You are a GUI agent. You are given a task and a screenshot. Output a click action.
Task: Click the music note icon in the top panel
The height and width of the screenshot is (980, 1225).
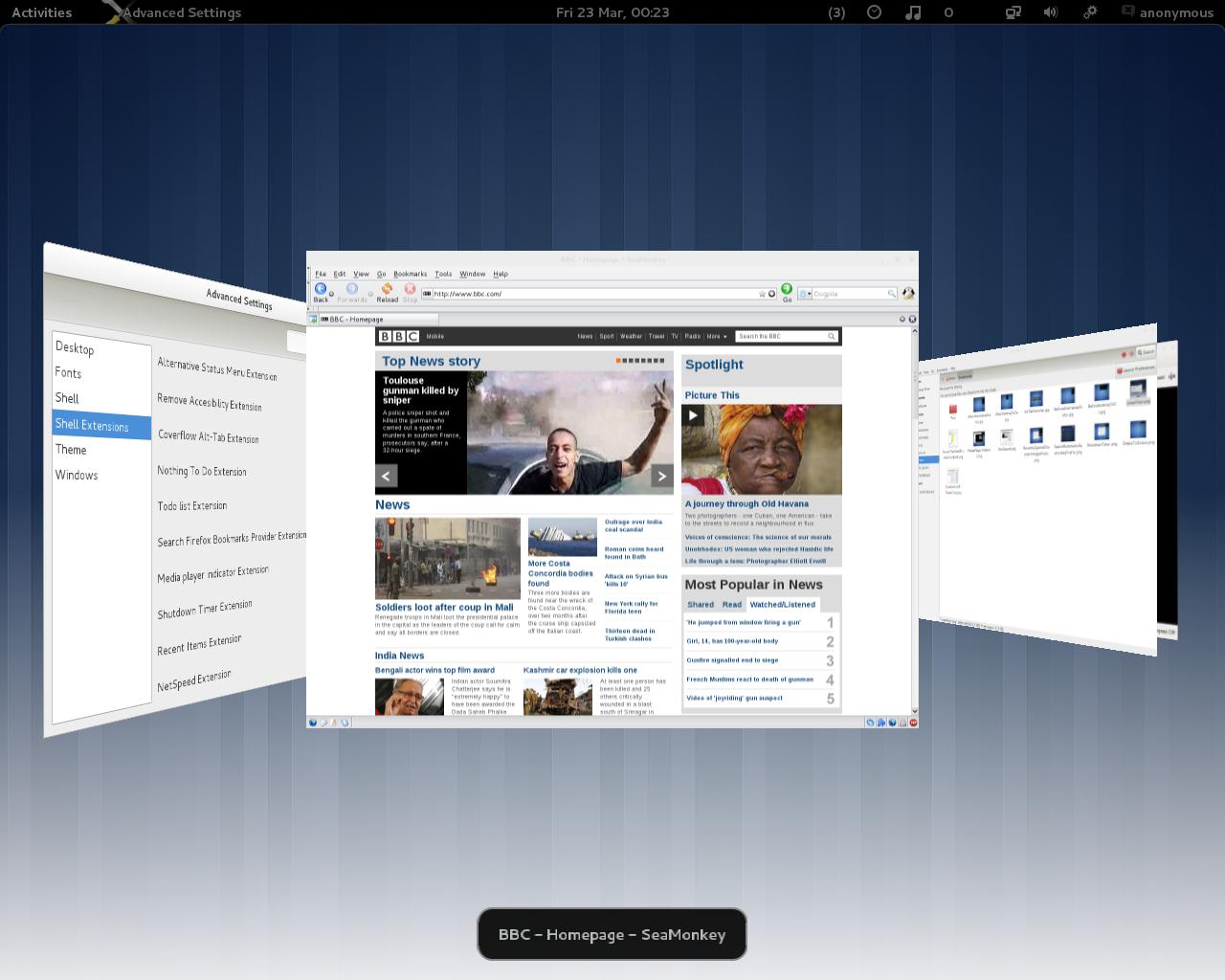coord(913,12)
